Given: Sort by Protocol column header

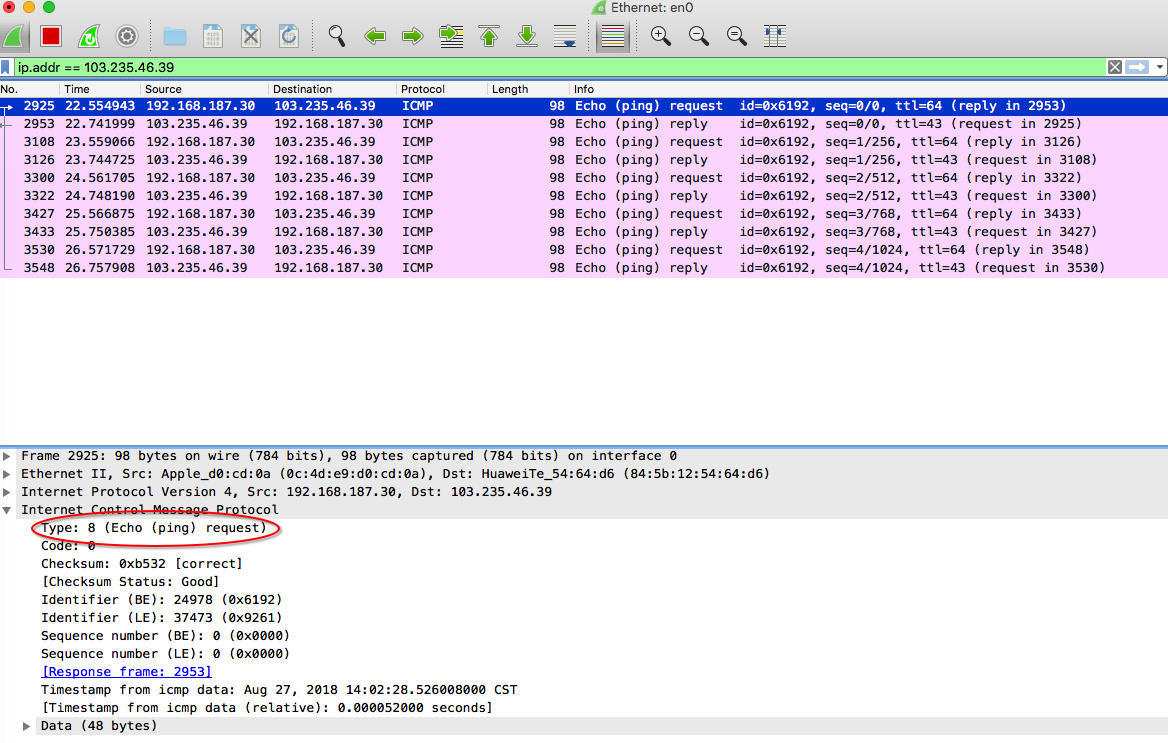Looking at the screenshot, I should (442, 89).
